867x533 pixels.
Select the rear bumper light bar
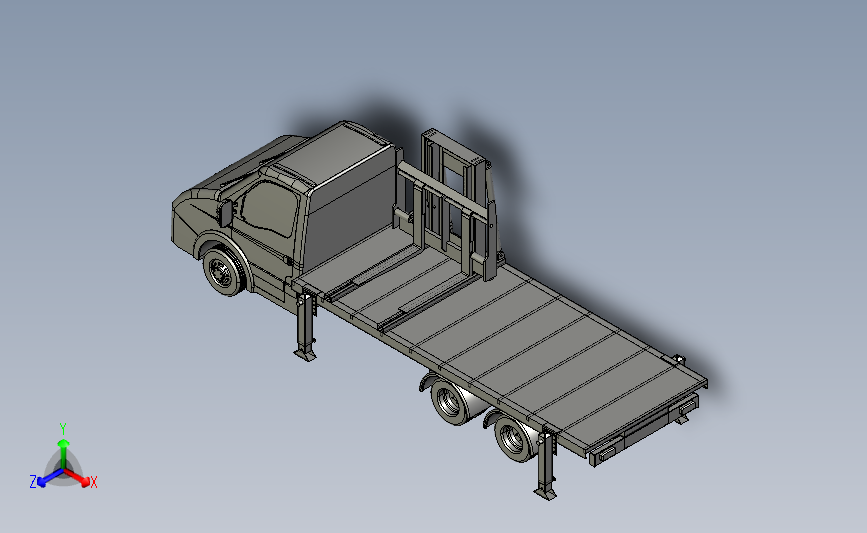644,429
